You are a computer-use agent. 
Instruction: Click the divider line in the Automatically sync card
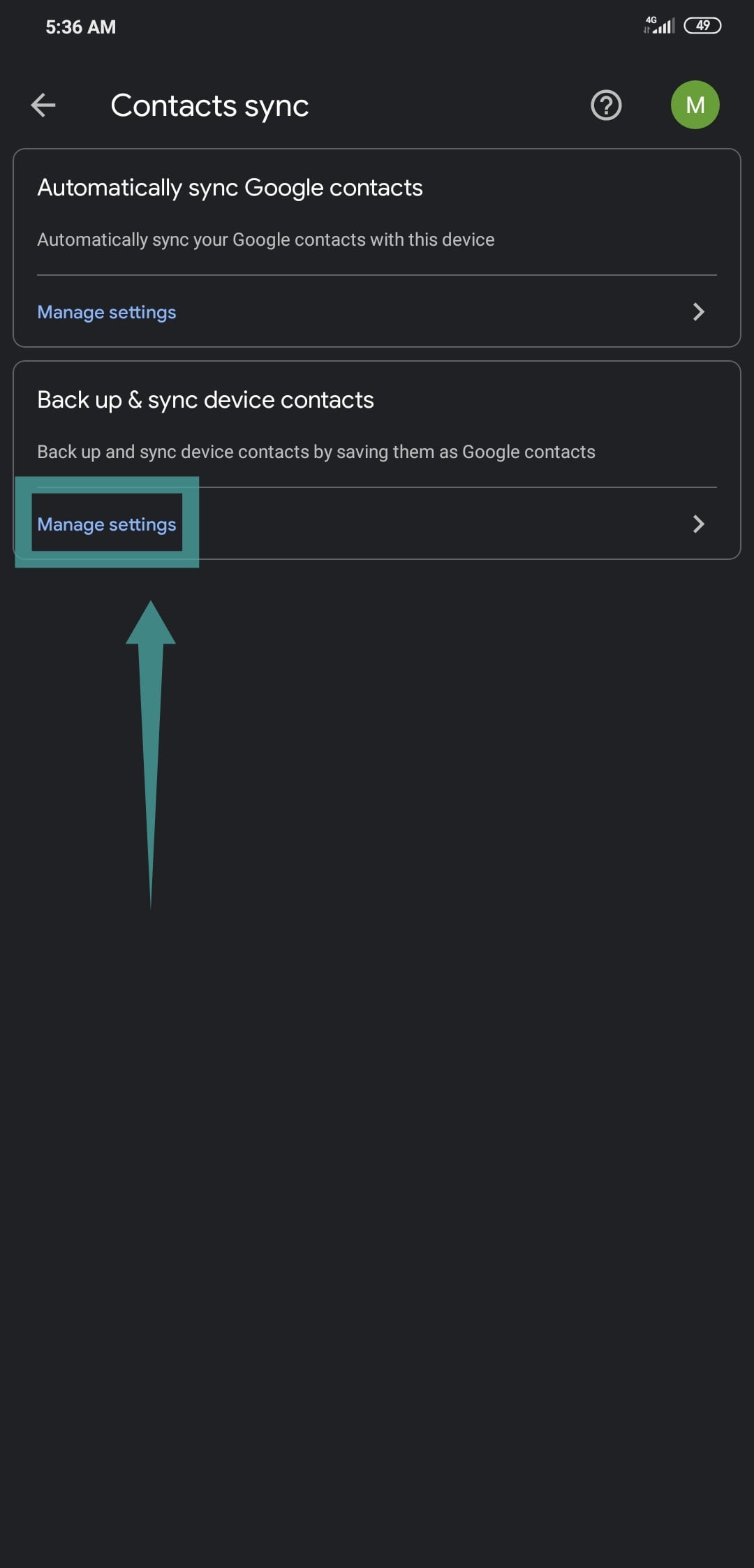[x=377, y=275]
